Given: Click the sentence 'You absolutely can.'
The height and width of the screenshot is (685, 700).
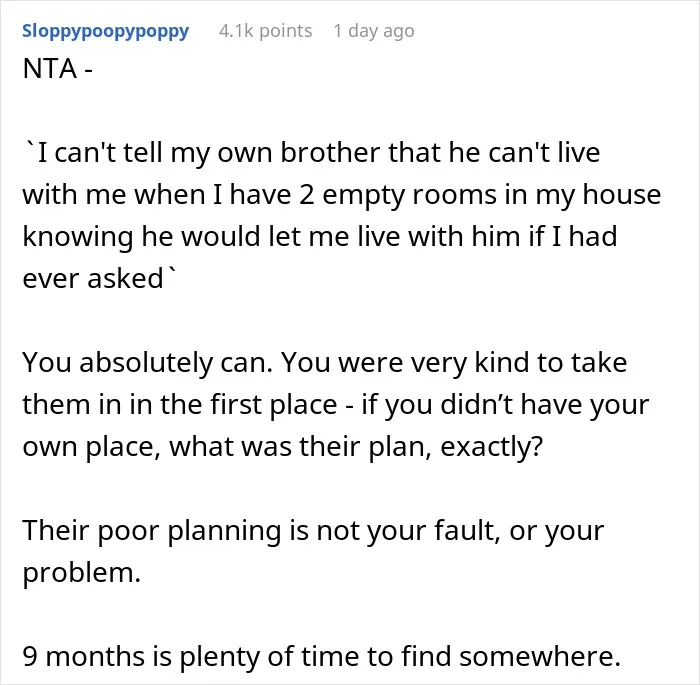Looking at the screenshot, I should click(x=147, y=363).
